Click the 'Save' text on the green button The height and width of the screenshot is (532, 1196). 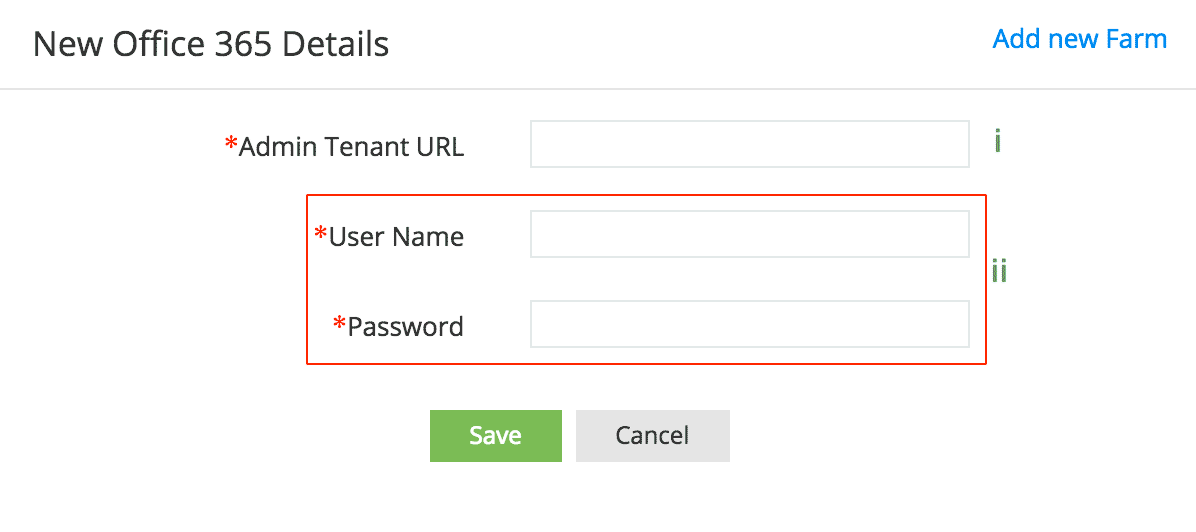tap(495, 435)
